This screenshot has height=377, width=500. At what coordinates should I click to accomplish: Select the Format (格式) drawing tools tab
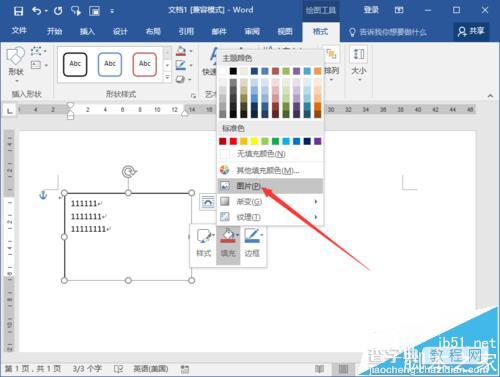pos(321,32)
